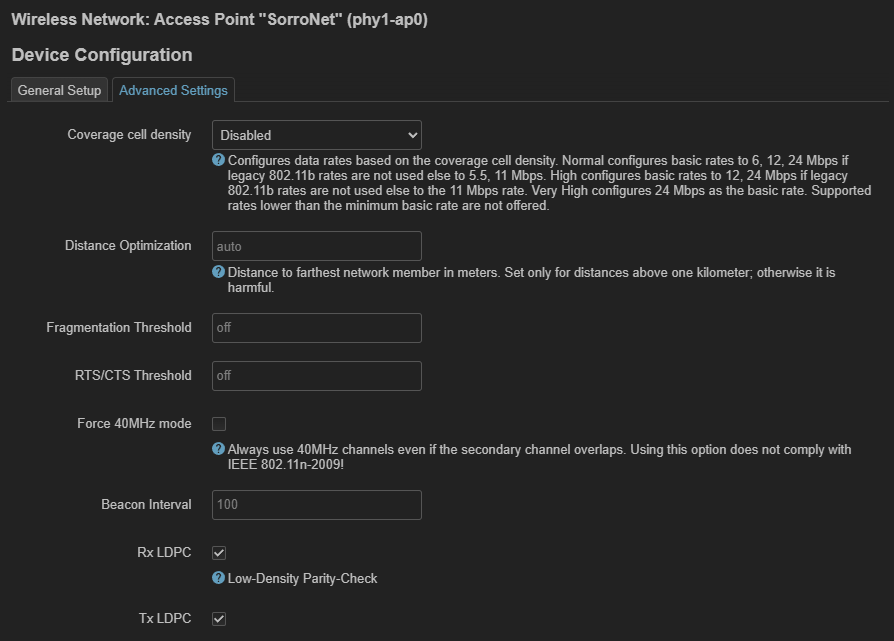Click the help icon under Force 40MHz mode
Screen dimensions: 894x641
pos(218,450)
